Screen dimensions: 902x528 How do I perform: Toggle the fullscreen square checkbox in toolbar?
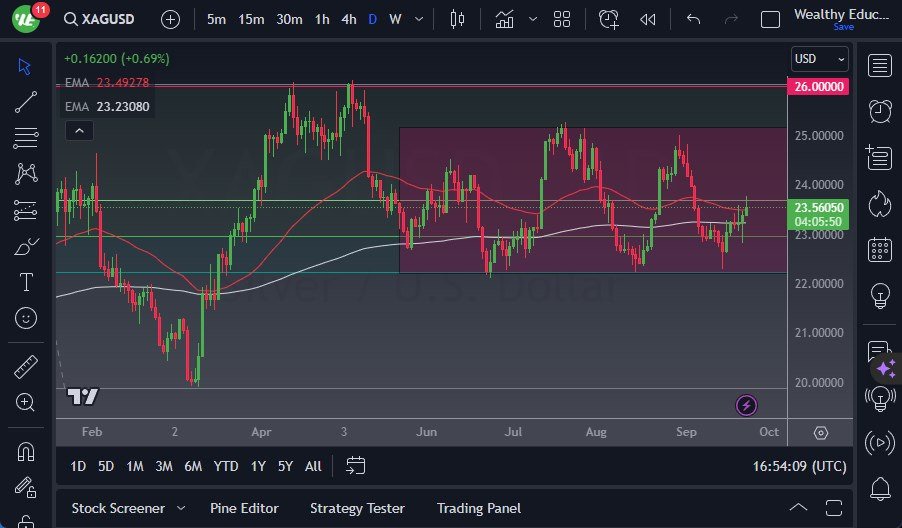[x=770, y=19]
